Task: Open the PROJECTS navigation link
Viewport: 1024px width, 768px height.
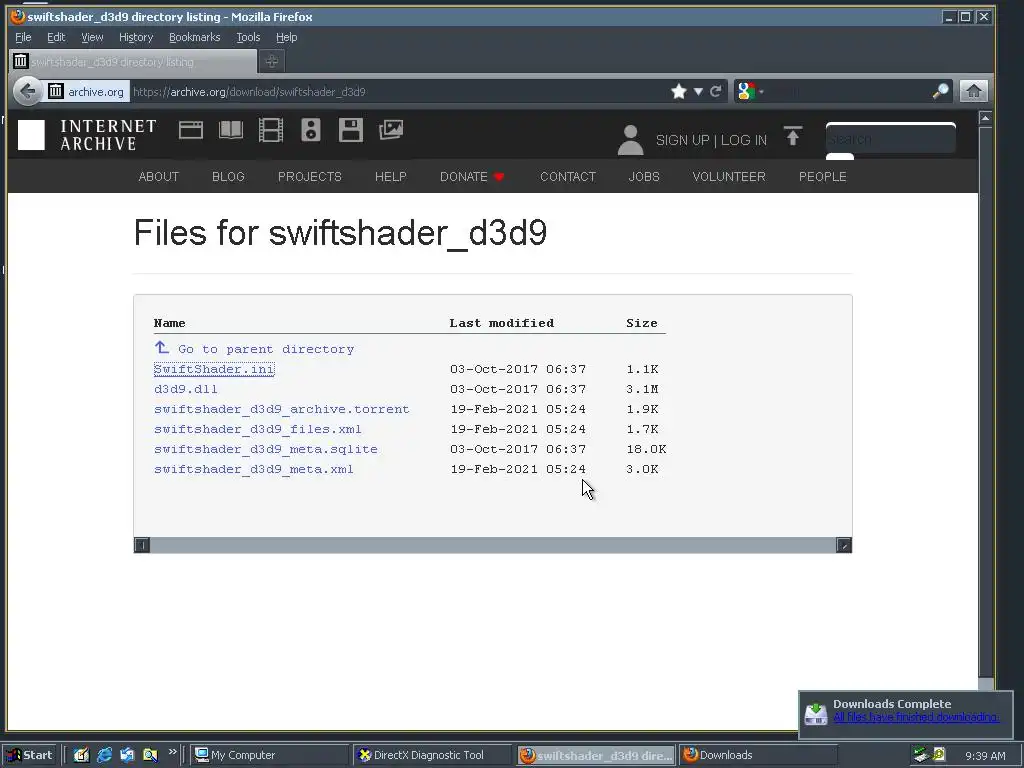Action: point(310,177)
